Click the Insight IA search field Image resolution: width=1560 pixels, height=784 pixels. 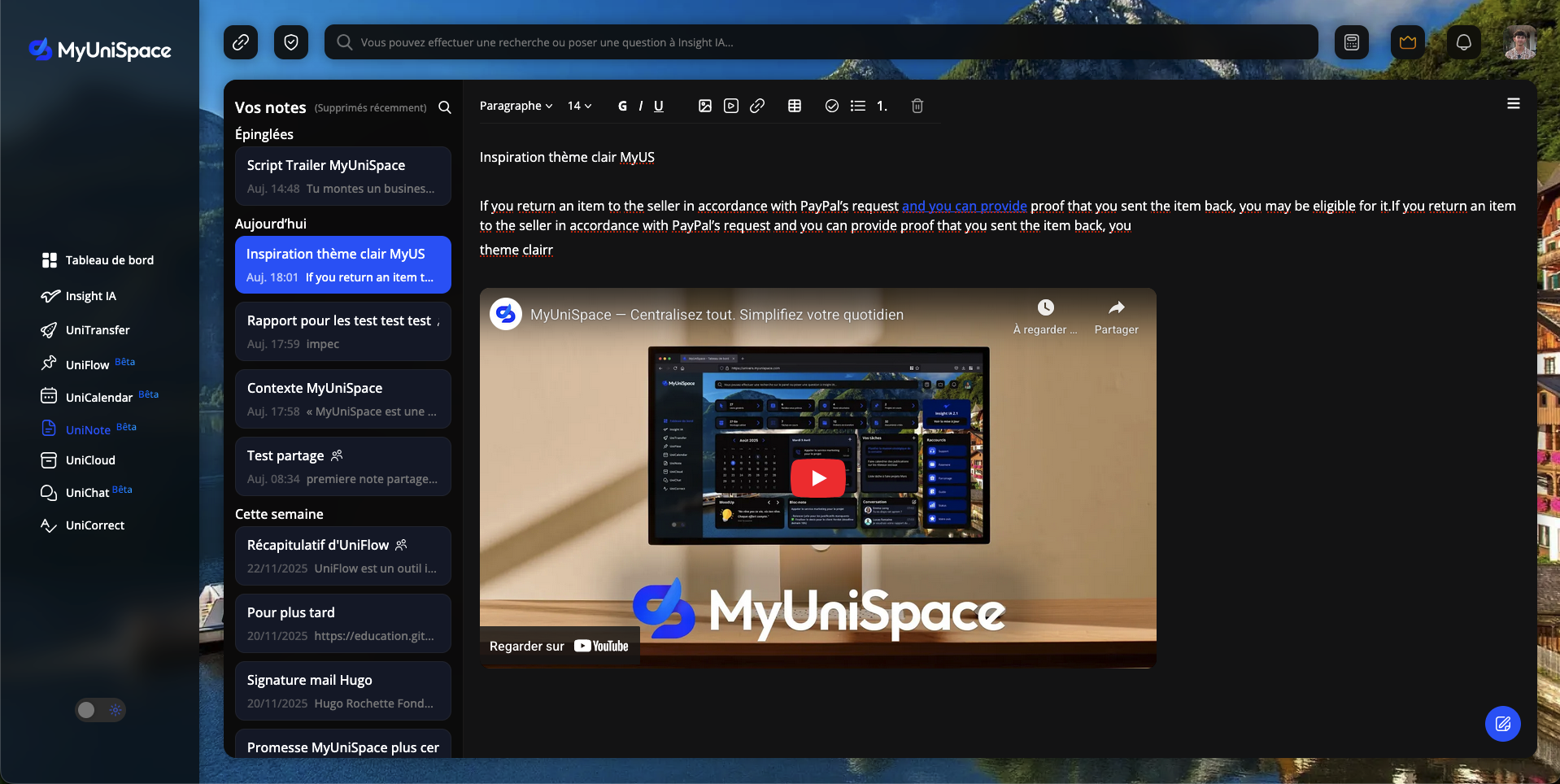[821, 42]
